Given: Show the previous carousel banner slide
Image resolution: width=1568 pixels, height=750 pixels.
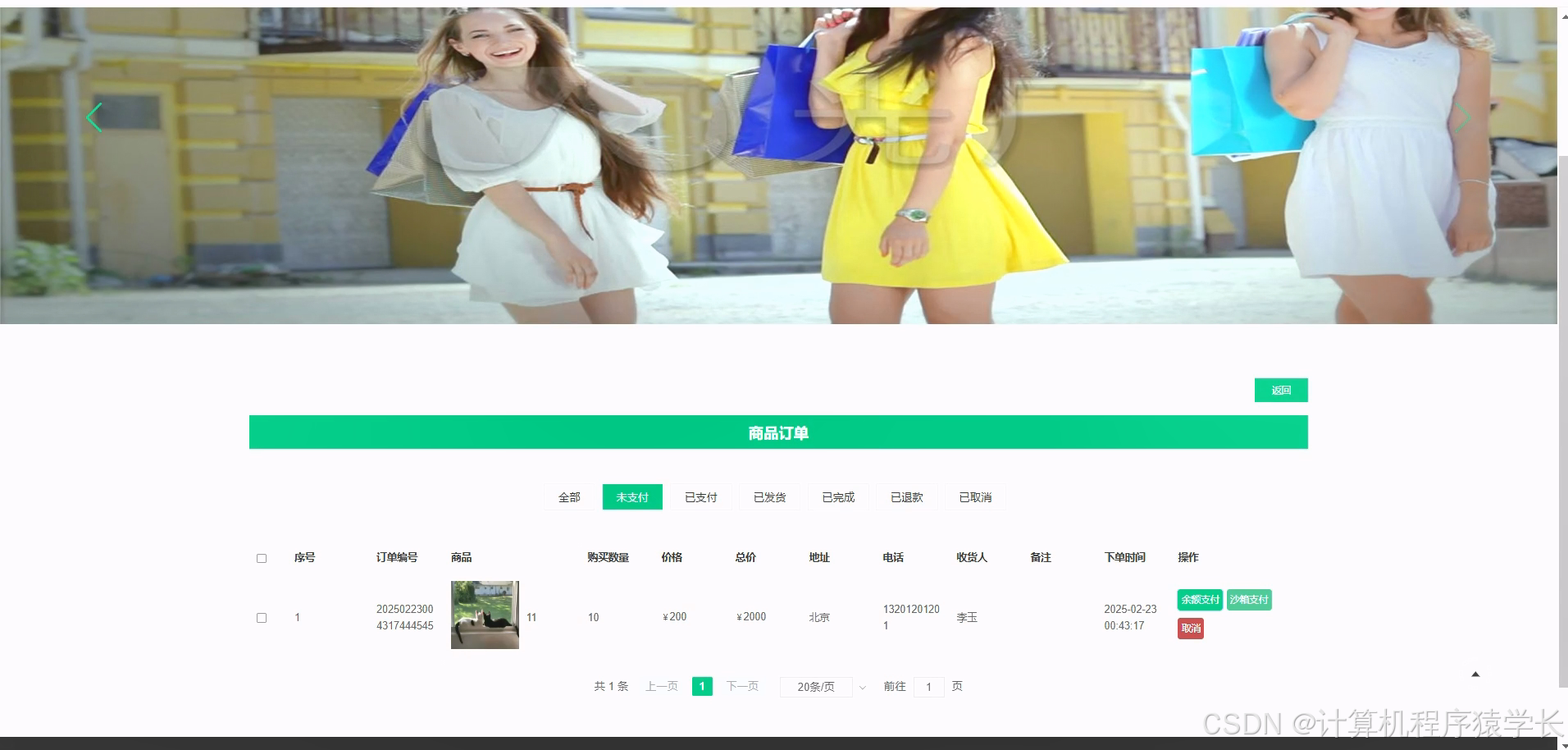Looking at the screenshot, I should pyautogui.click(x=94, y=117).
